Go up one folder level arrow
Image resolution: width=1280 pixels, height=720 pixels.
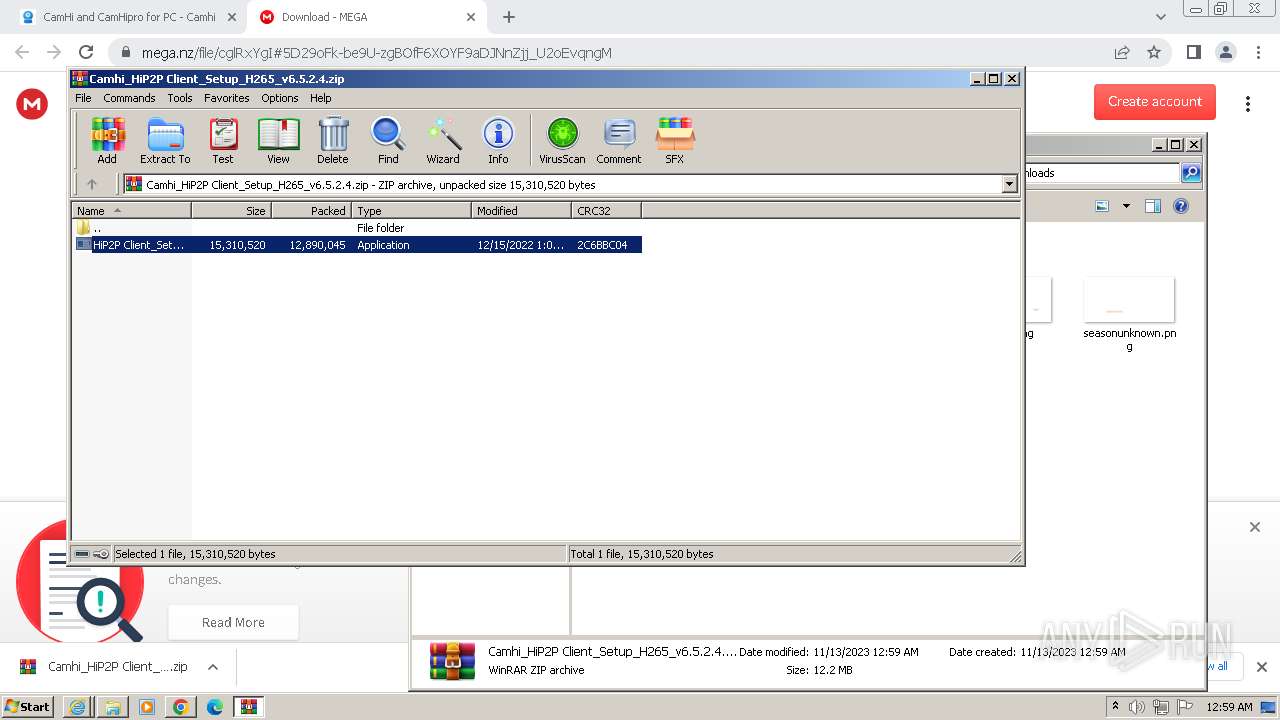click(x=92, y=184)
